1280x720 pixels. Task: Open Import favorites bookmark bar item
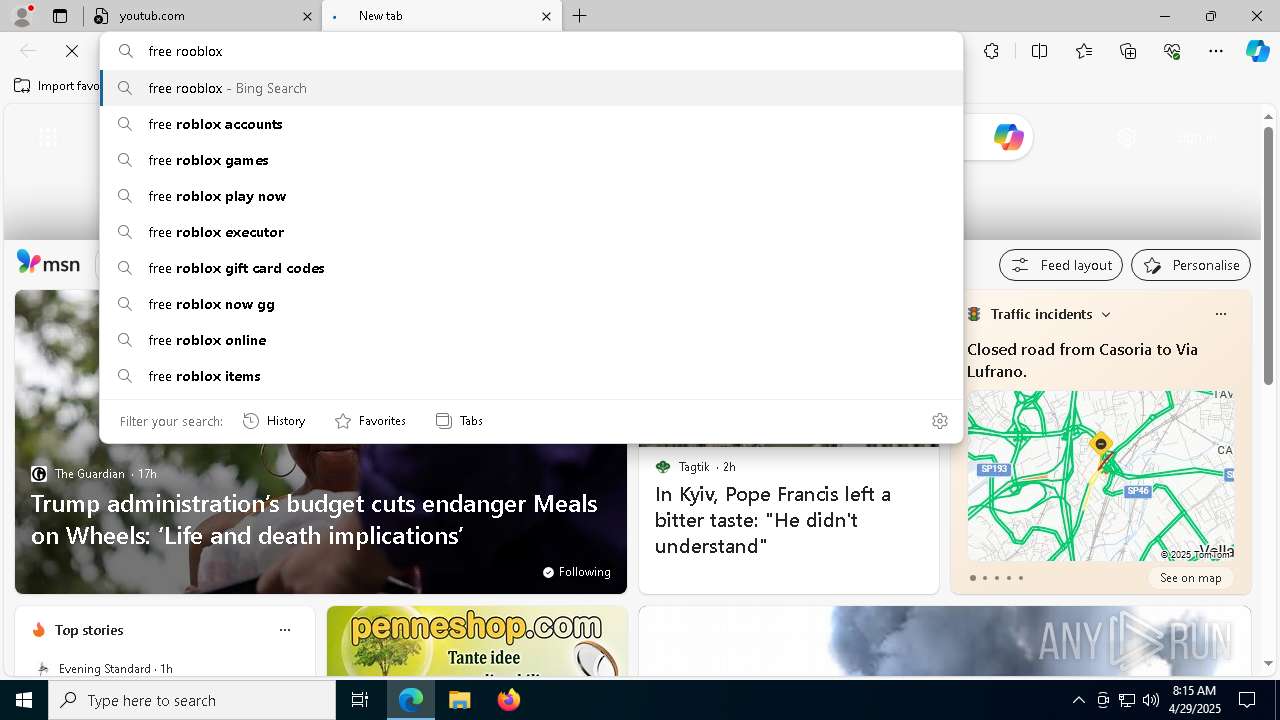pyautogui.click(x=56, y=86)
